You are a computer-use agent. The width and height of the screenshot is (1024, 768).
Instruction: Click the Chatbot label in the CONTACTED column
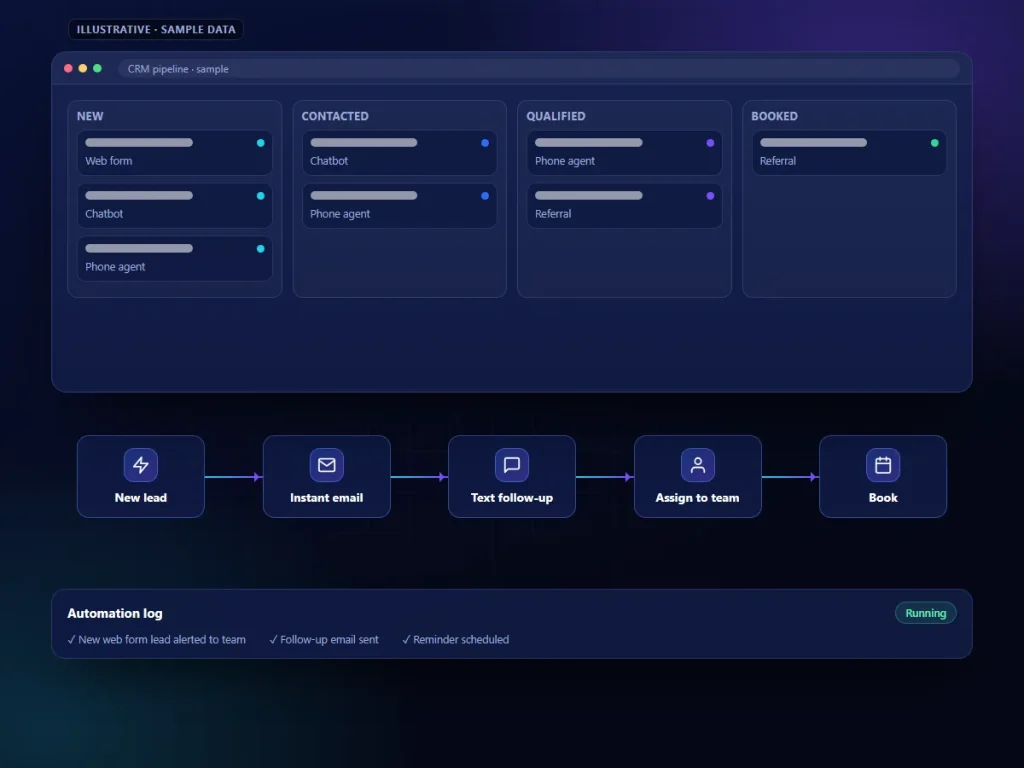(x=328, y=161)
